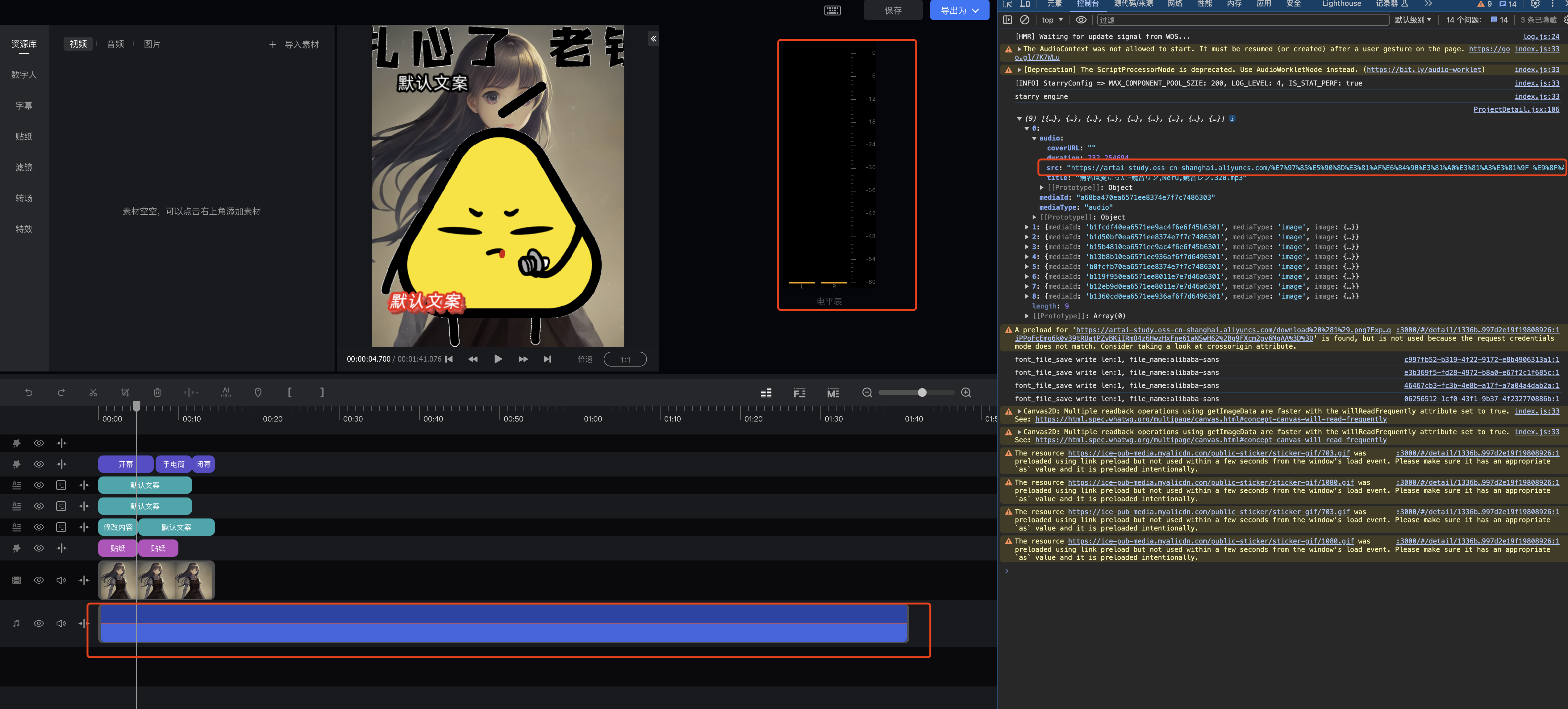Switch to the 图片 images tab
The width and height of the screenshot is (1568, 709).
pos(152,44)
